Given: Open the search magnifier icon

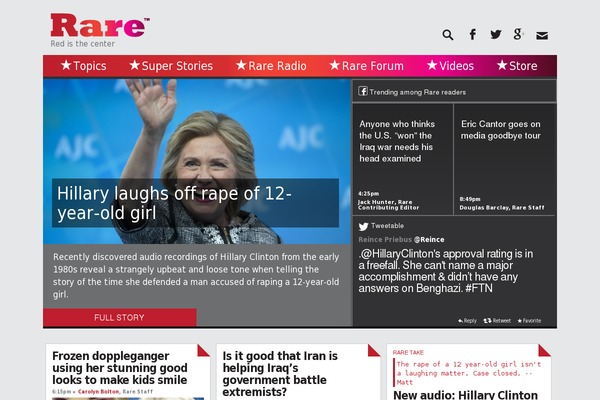Looking at the screenshot, I should click(x=448, y=35).
